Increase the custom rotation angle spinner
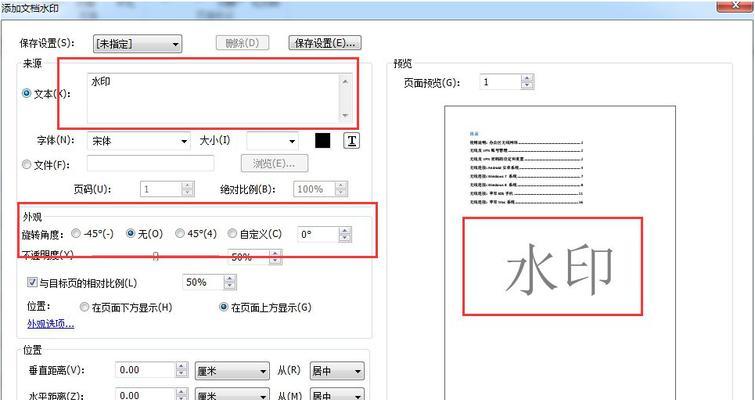 coord(345,231)
